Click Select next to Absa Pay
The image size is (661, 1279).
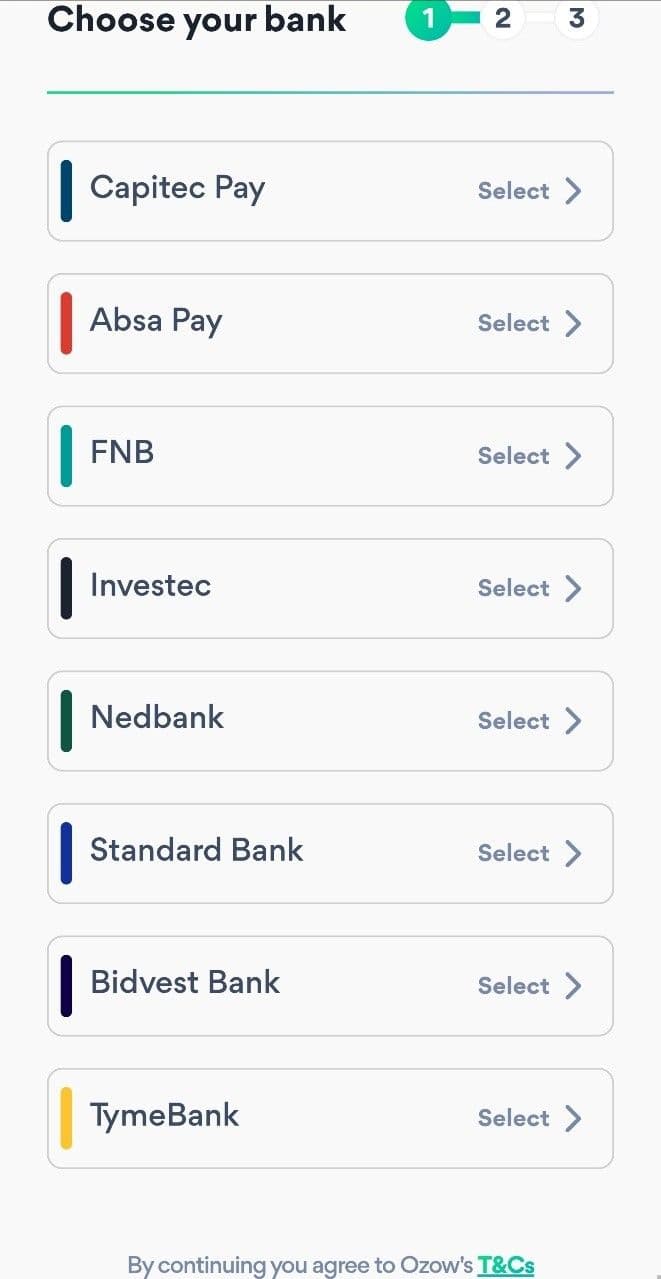[513, 323]
